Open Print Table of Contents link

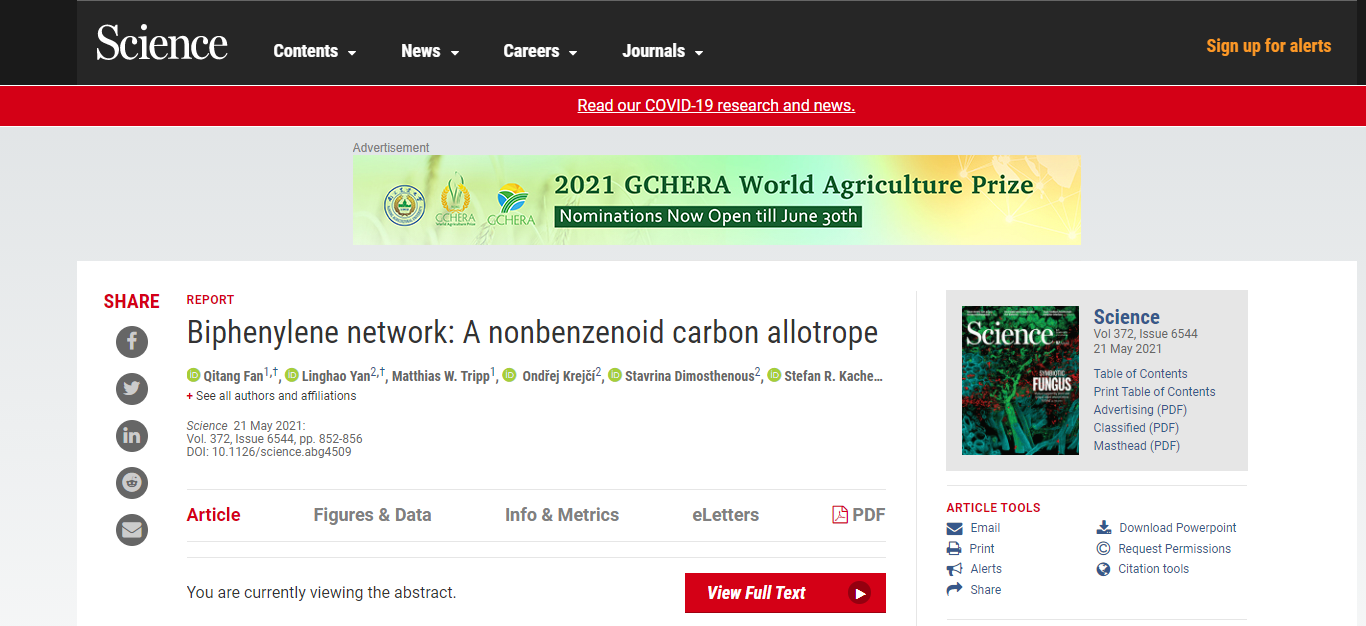pyautogui.click(x=1155, y=392)
